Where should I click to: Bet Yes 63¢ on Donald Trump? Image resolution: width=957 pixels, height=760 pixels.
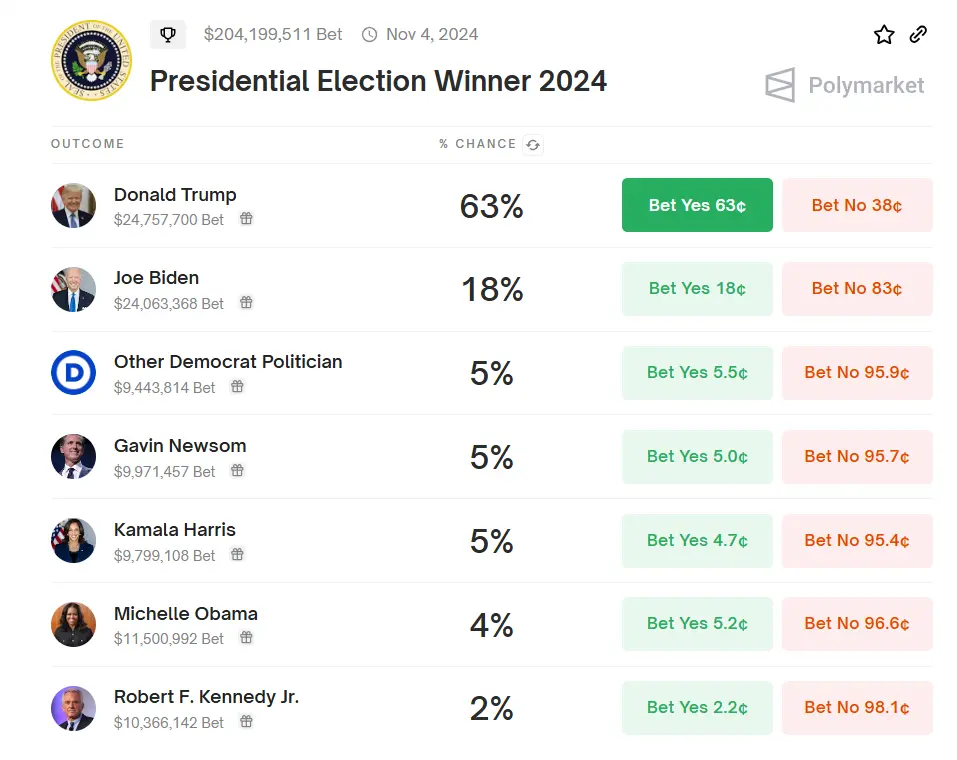pos(697,205)
